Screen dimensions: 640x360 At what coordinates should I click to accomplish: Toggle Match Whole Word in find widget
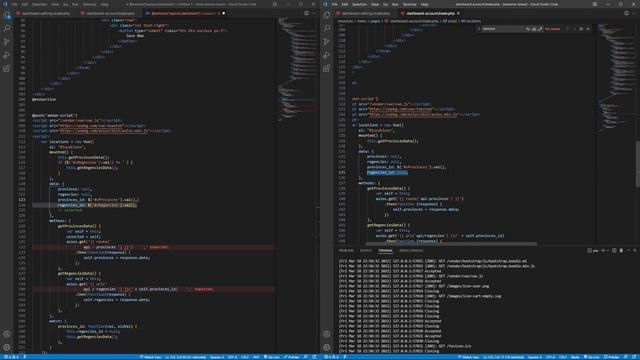pyautogui.click(x=534, y=29)
